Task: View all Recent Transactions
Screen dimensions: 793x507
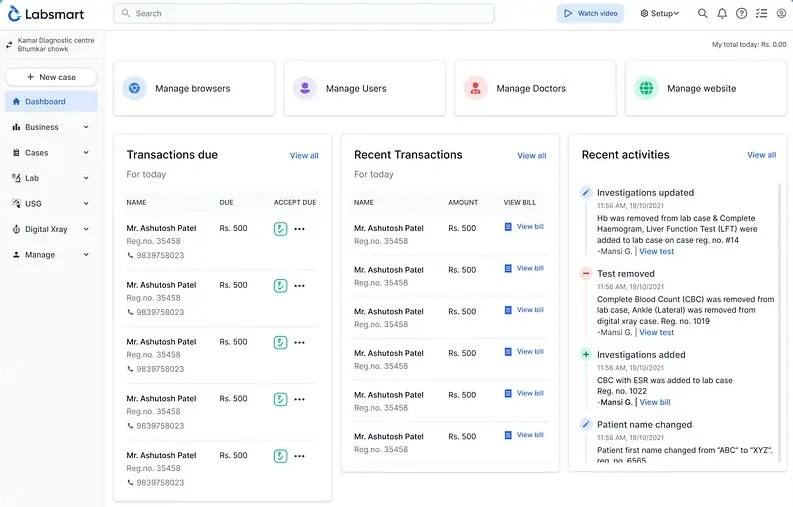Action: click(532, 155)
